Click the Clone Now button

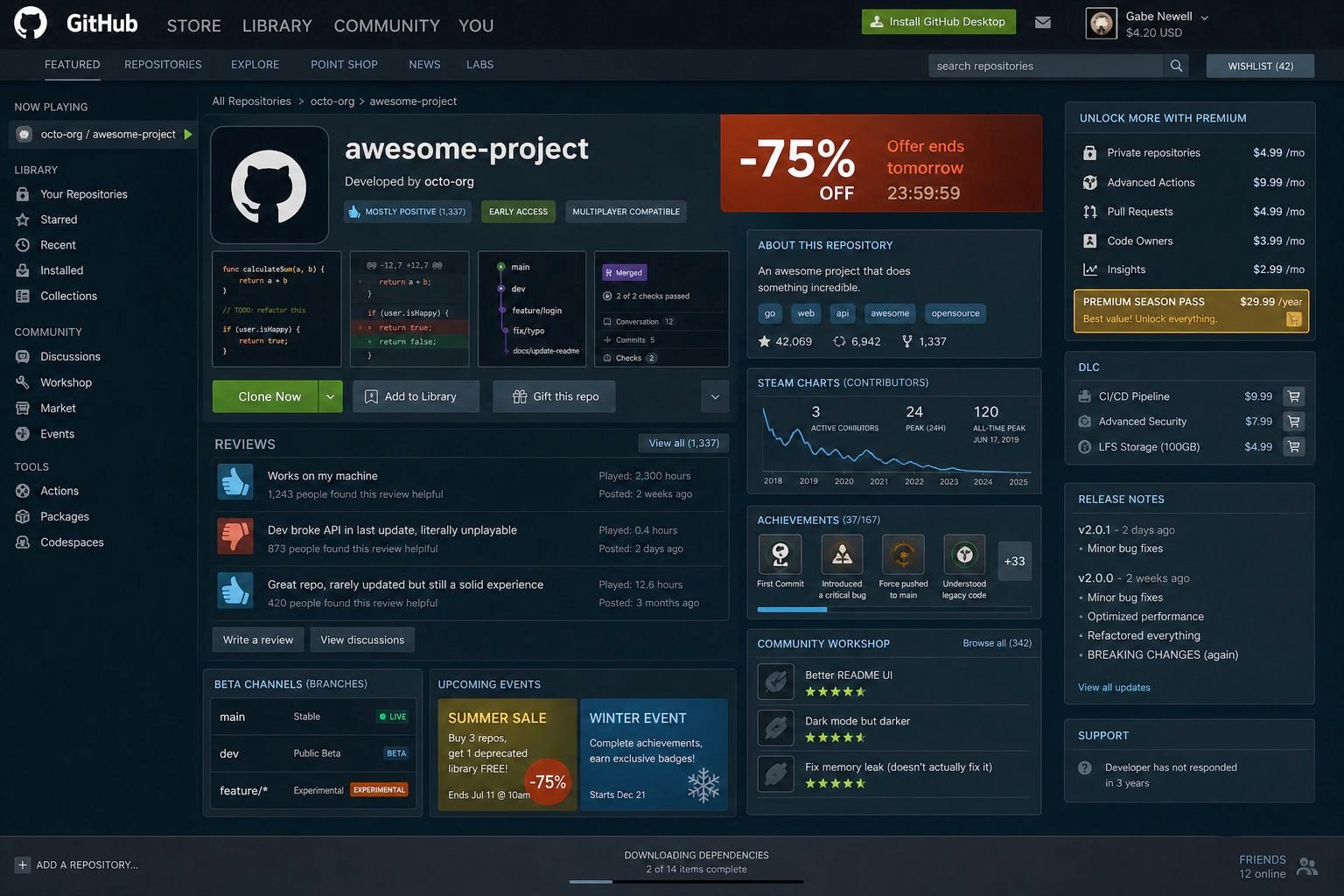point(265,396)
